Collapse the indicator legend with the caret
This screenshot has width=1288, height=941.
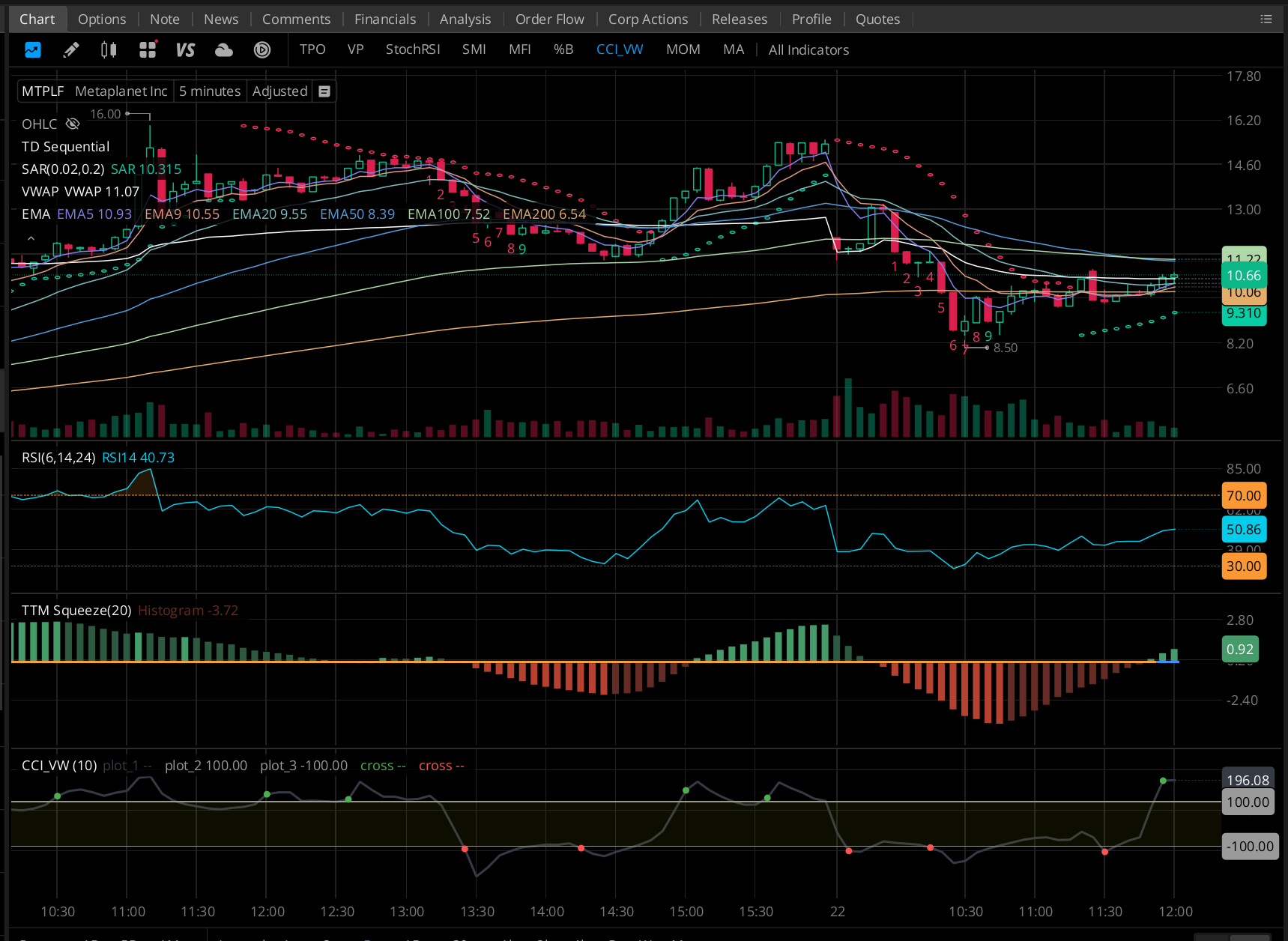tap(31, 238)
